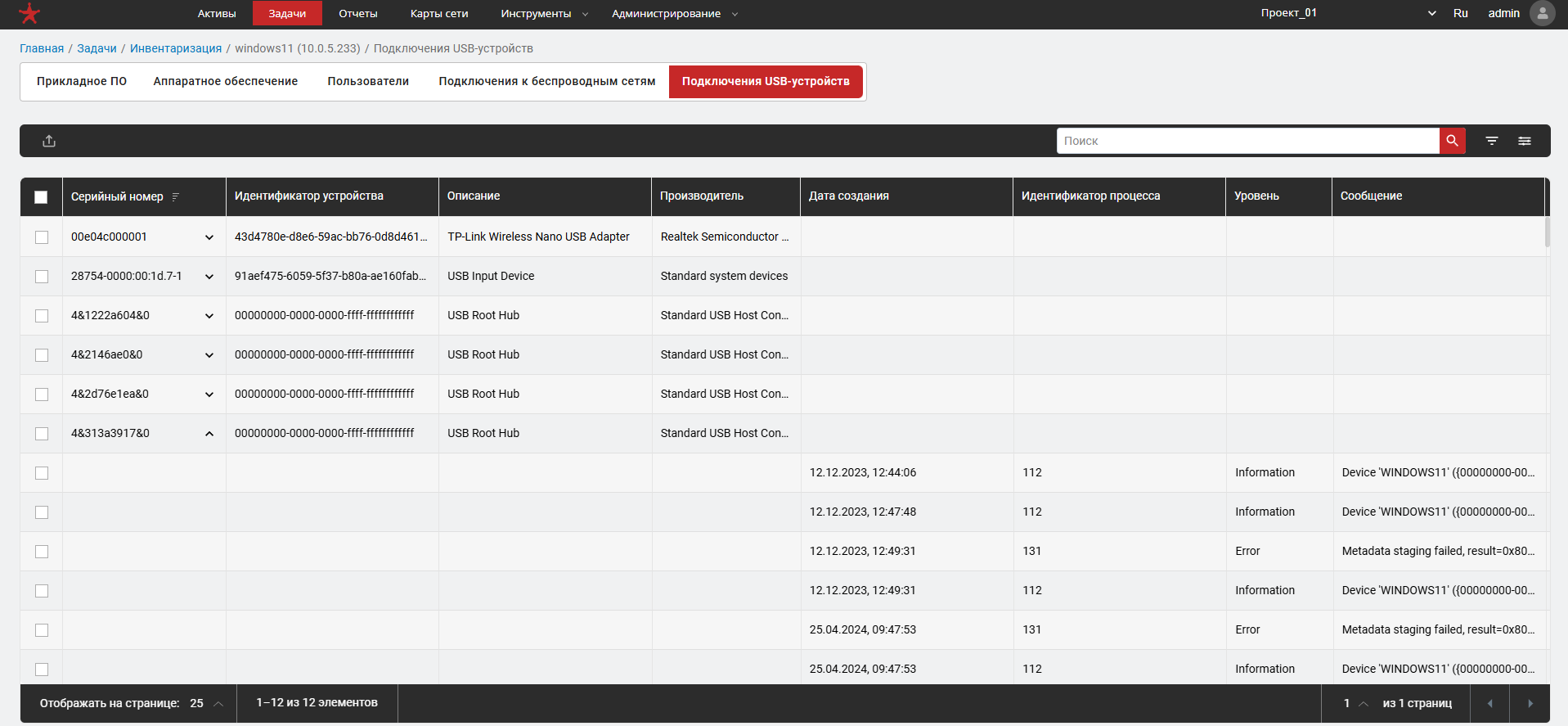Click the red star logo

click(29, 13)
